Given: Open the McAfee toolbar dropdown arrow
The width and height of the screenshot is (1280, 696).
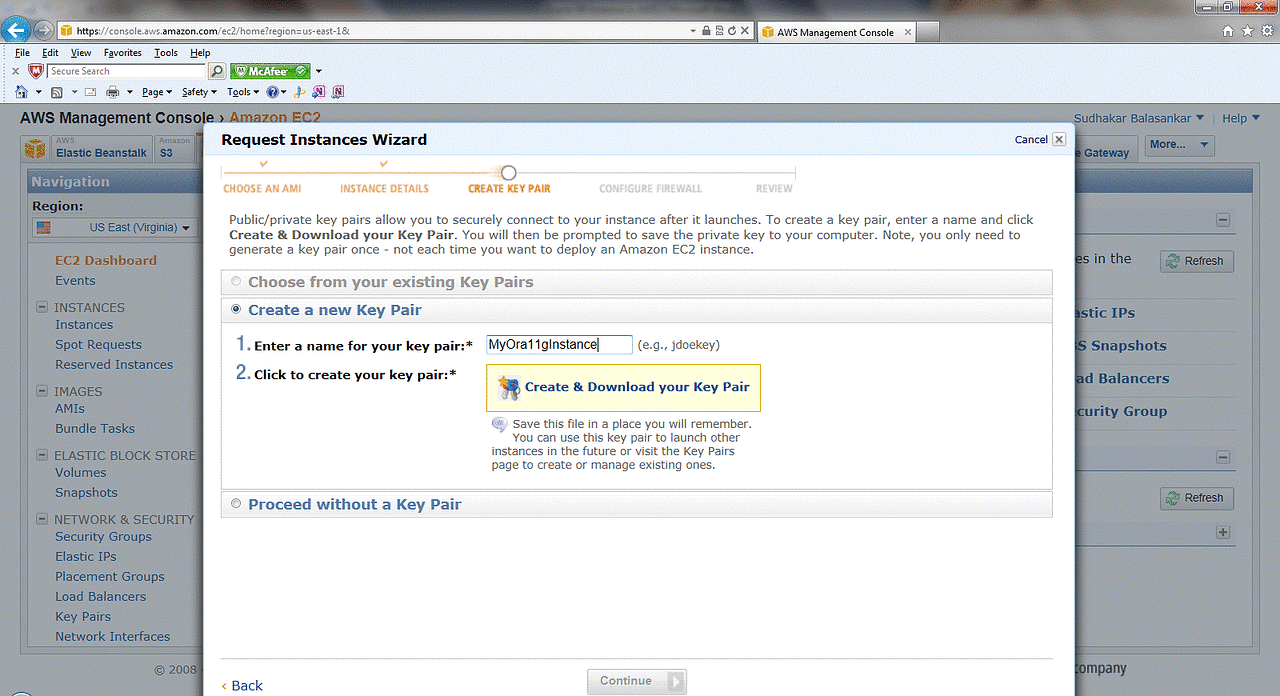Looking at the screenshot, I should (x=319, y=71).
